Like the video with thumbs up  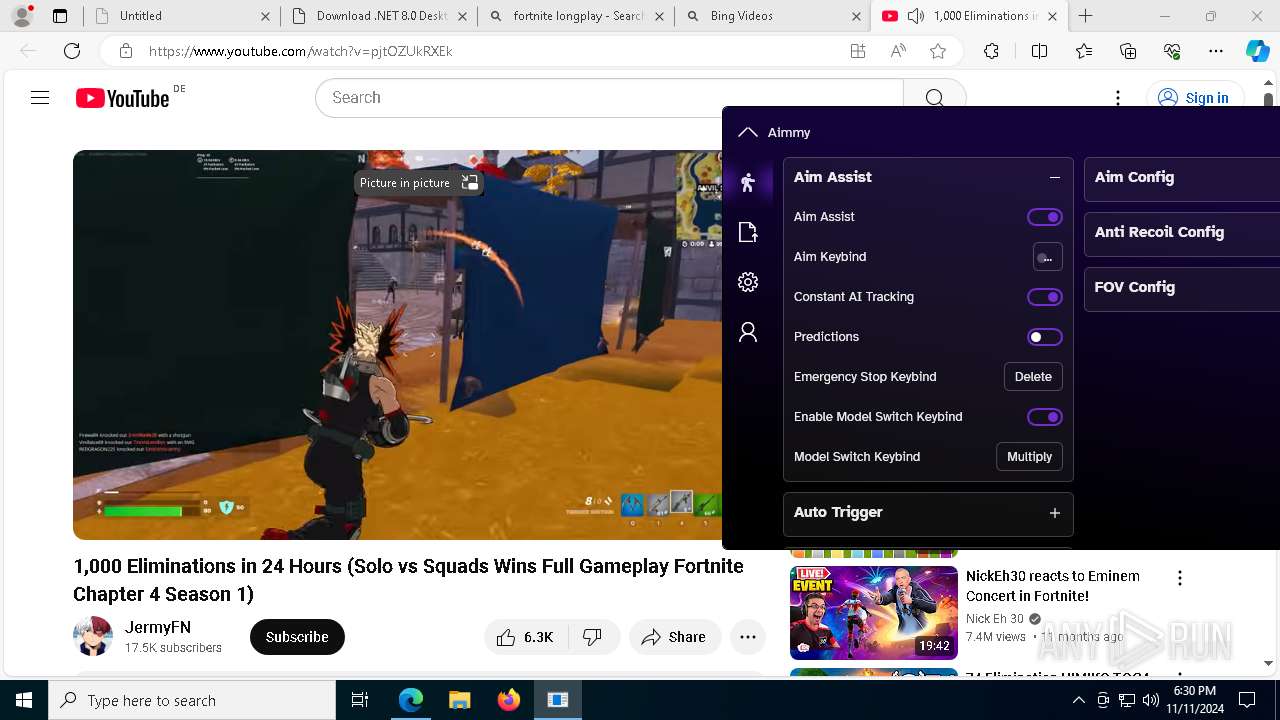coord(527,637)
